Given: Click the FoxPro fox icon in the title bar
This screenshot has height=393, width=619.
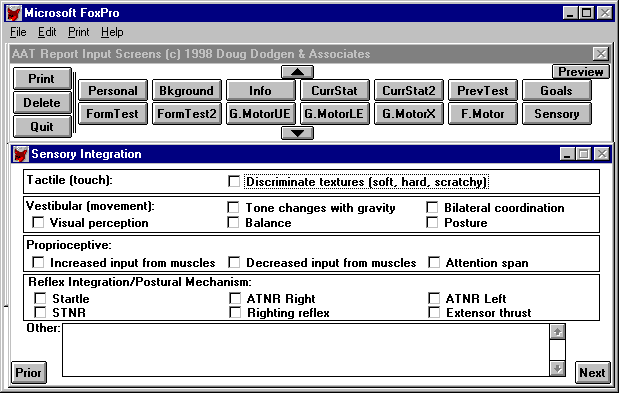Looking at the screenshot, I should (14, 13).
